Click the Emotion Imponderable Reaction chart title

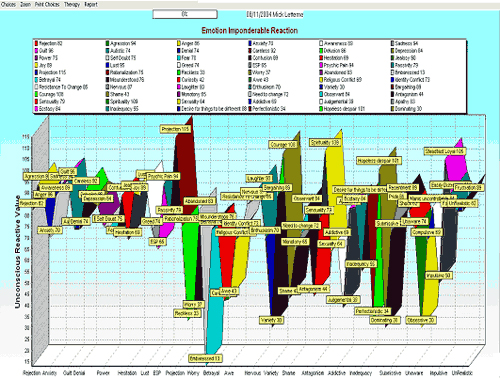249,31
